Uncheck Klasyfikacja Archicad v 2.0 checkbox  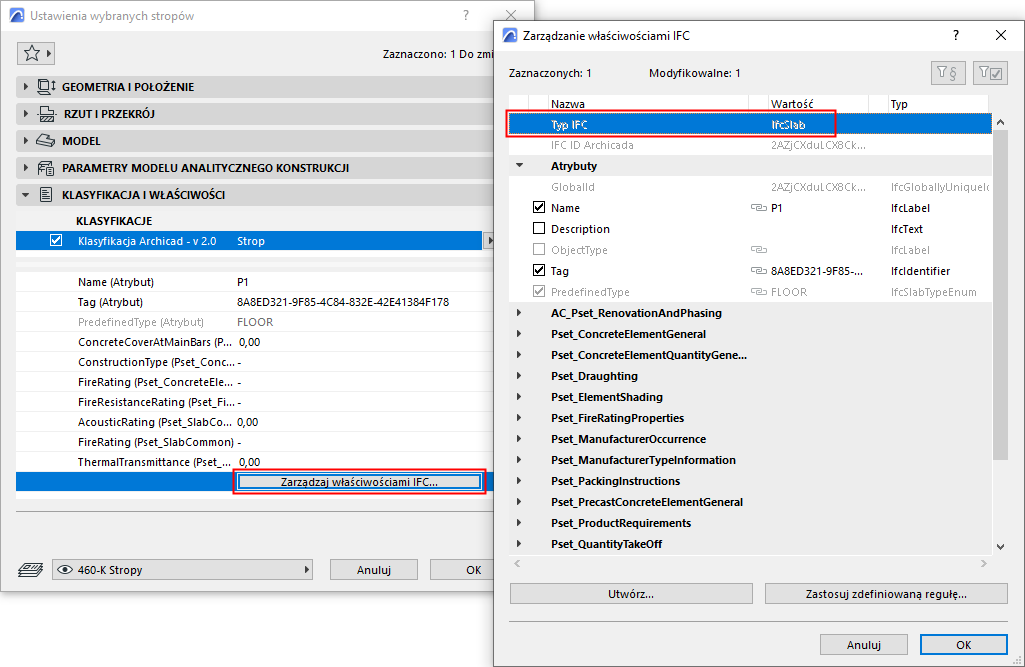56,241
